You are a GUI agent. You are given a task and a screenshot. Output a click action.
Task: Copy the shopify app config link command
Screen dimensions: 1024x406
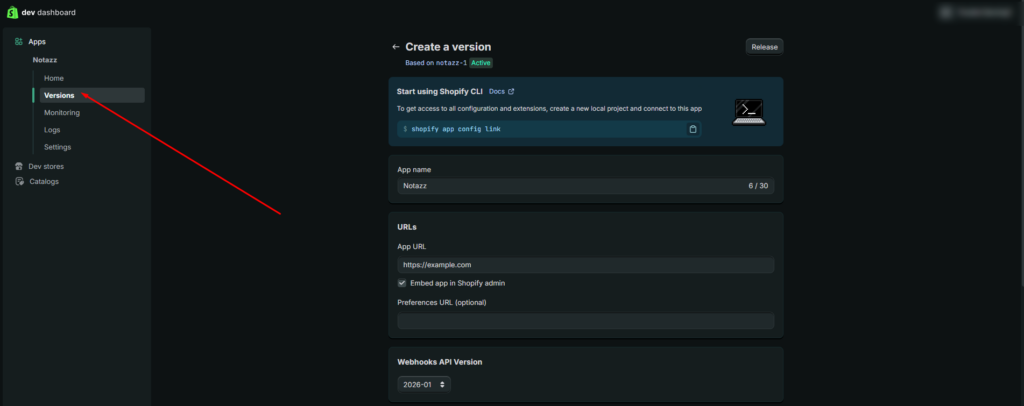pyautogui.click(x=693, y=129)
